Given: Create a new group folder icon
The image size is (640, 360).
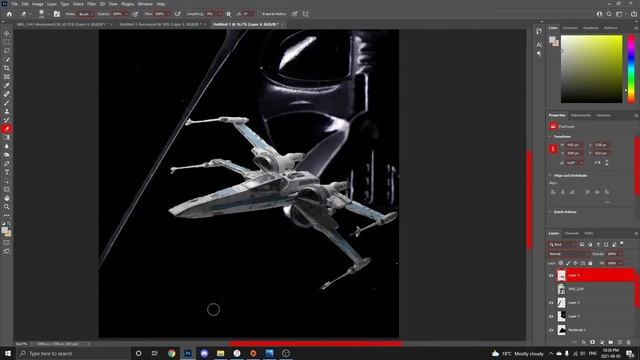Looking at the screenshot, I should (611, 342).
